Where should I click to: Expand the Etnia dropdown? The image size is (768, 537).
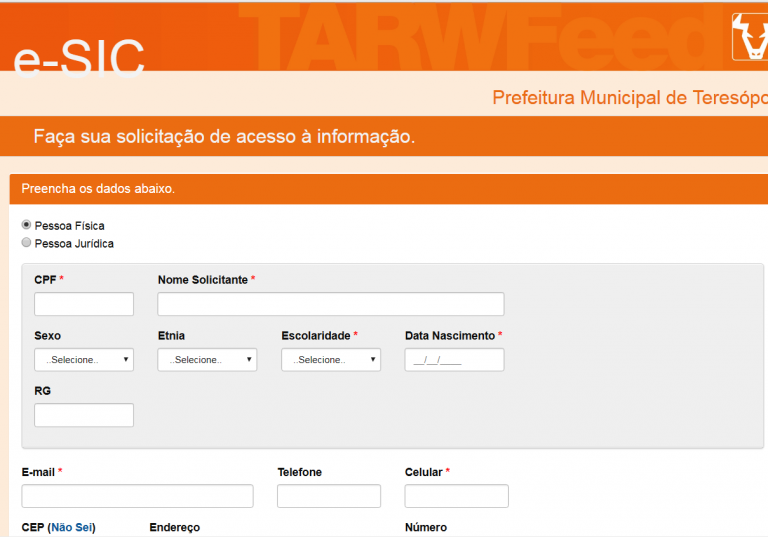pos(207,359)
